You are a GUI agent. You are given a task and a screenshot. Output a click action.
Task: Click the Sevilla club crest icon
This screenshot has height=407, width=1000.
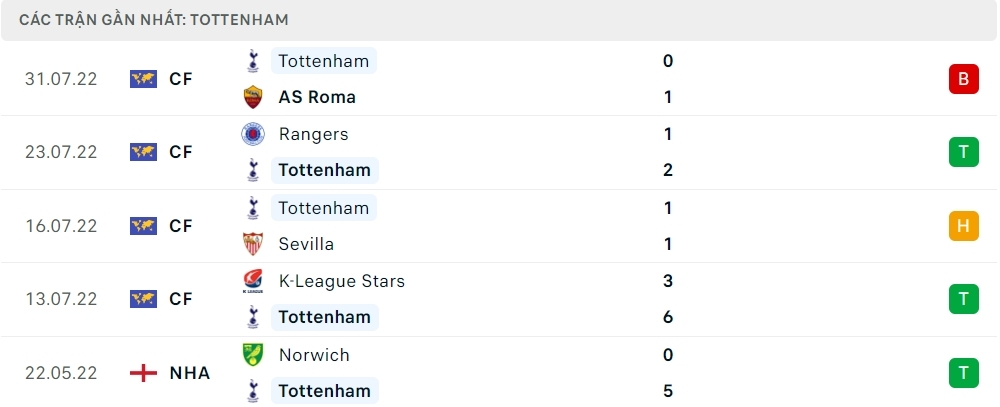point(252,244)
